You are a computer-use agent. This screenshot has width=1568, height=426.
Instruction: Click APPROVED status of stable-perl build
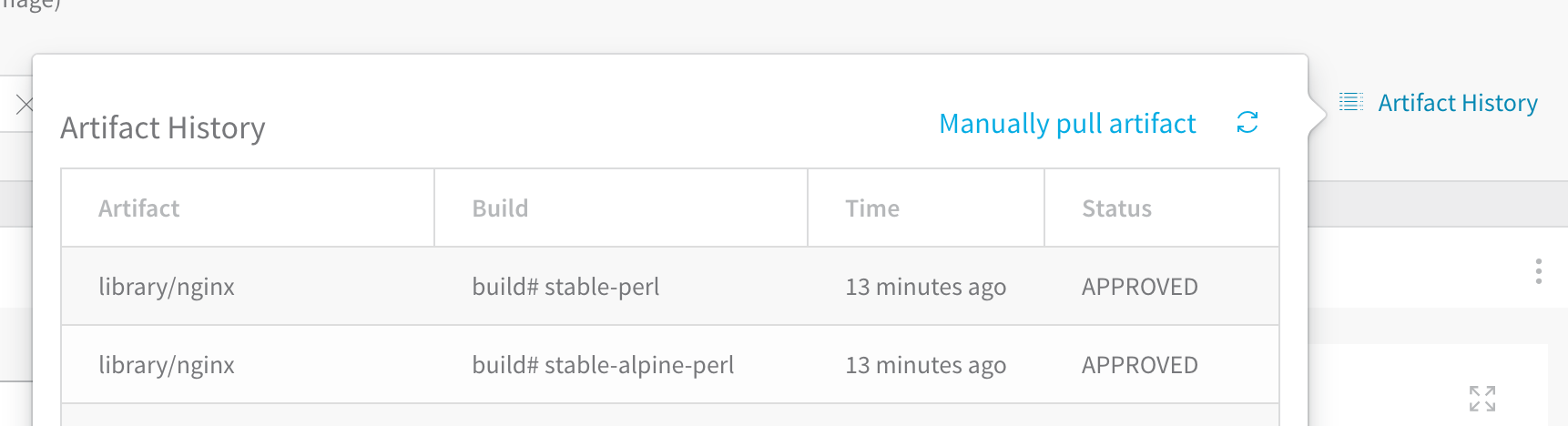click(x=1140, y=288)
